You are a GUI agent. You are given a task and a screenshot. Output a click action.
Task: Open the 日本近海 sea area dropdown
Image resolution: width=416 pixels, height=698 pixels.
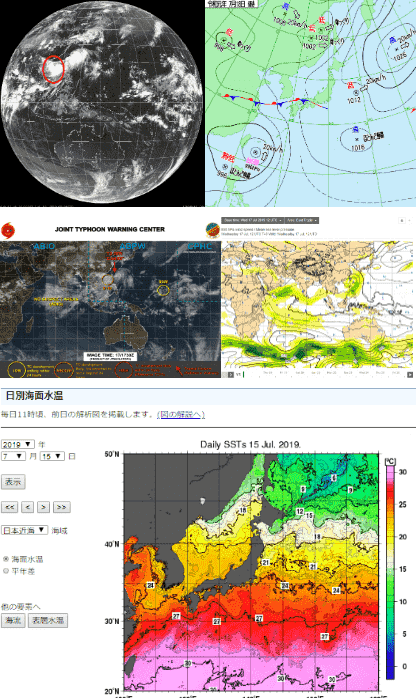(24, 530)
